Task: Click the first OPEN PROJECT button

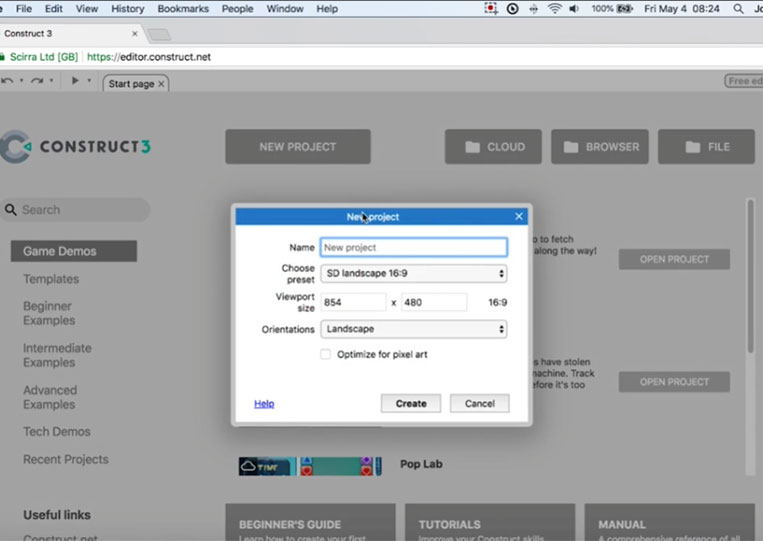Action: click(674, 259)
